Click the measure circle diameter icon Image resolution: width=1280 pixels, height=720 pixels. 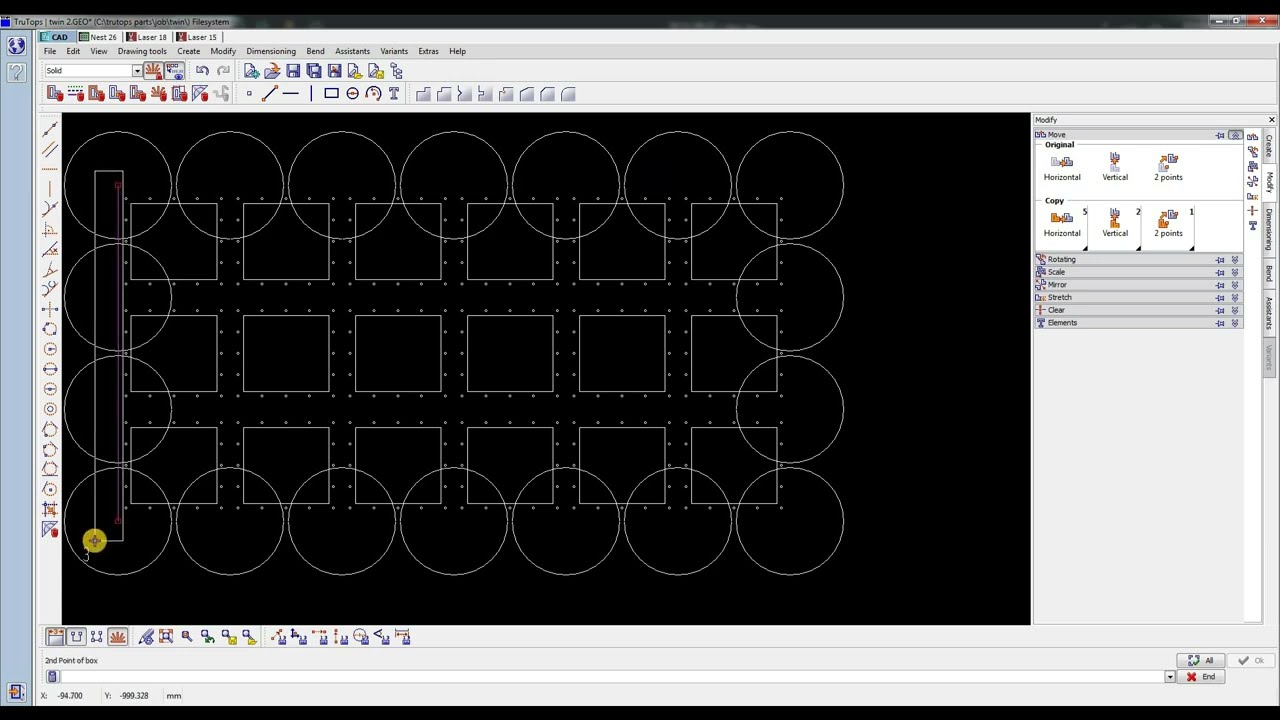(x=361, y=637)
